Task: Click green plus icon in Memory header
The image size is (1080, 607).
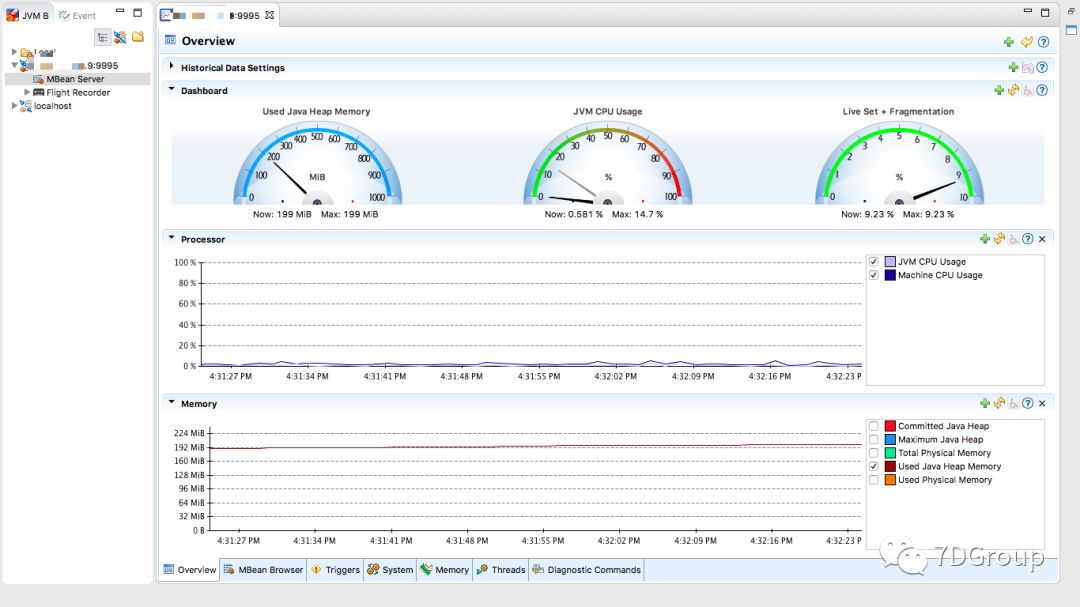Action: (984, 403)
